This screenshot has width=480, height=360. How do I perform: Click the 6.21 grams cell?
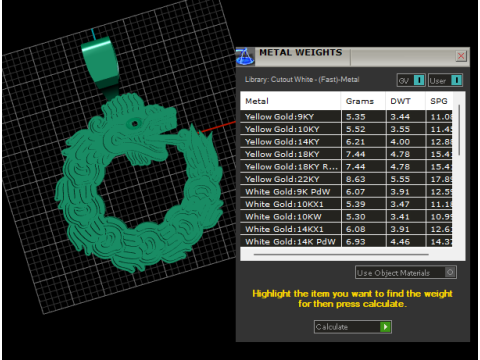(x=363, y=142)
